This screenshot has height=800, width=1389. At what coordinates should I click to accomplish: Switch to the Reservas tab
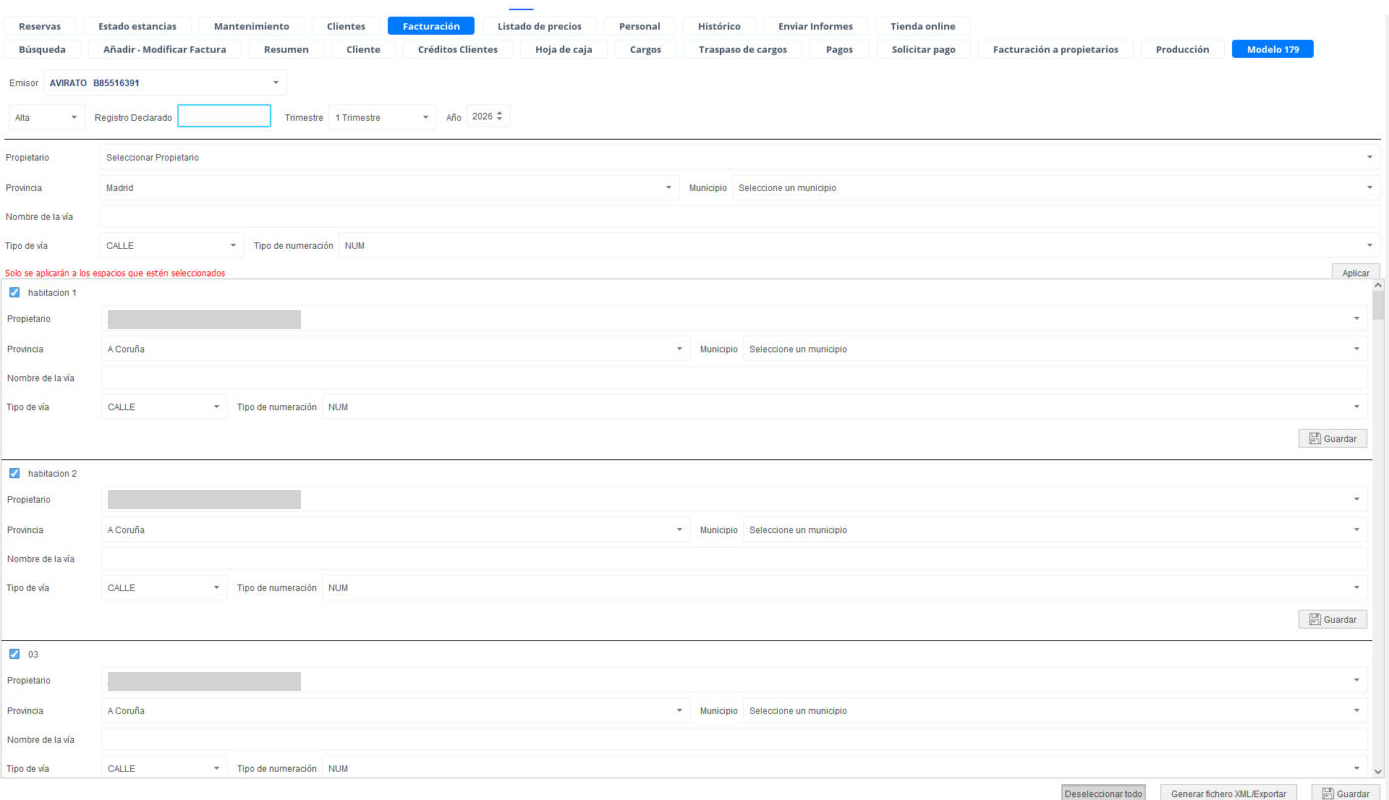[x=40, y=26]
